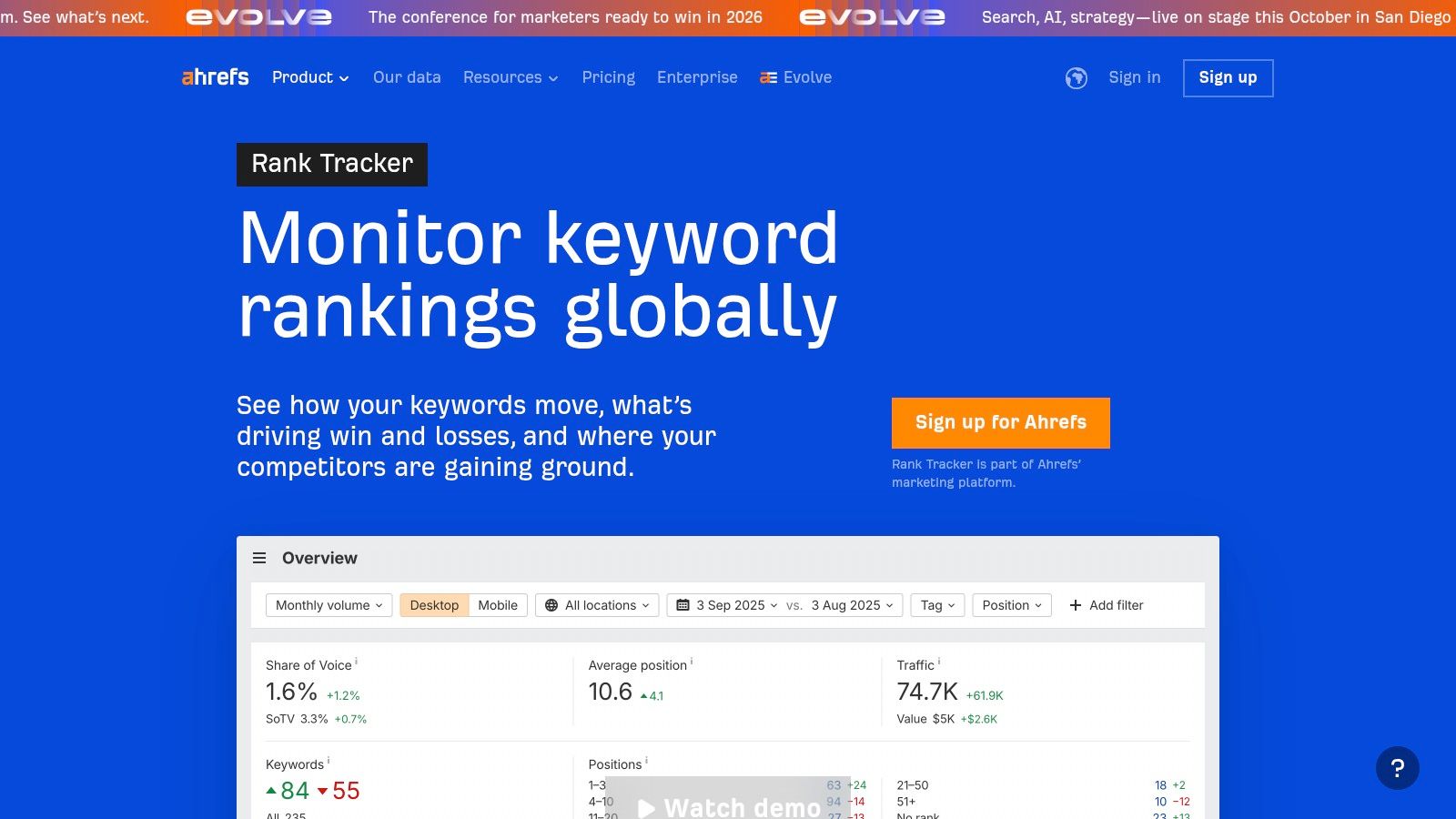Viewport: 1456px width, 819px height.
Task: Switch the device toggle to Mobile
Action: (498, 605)
